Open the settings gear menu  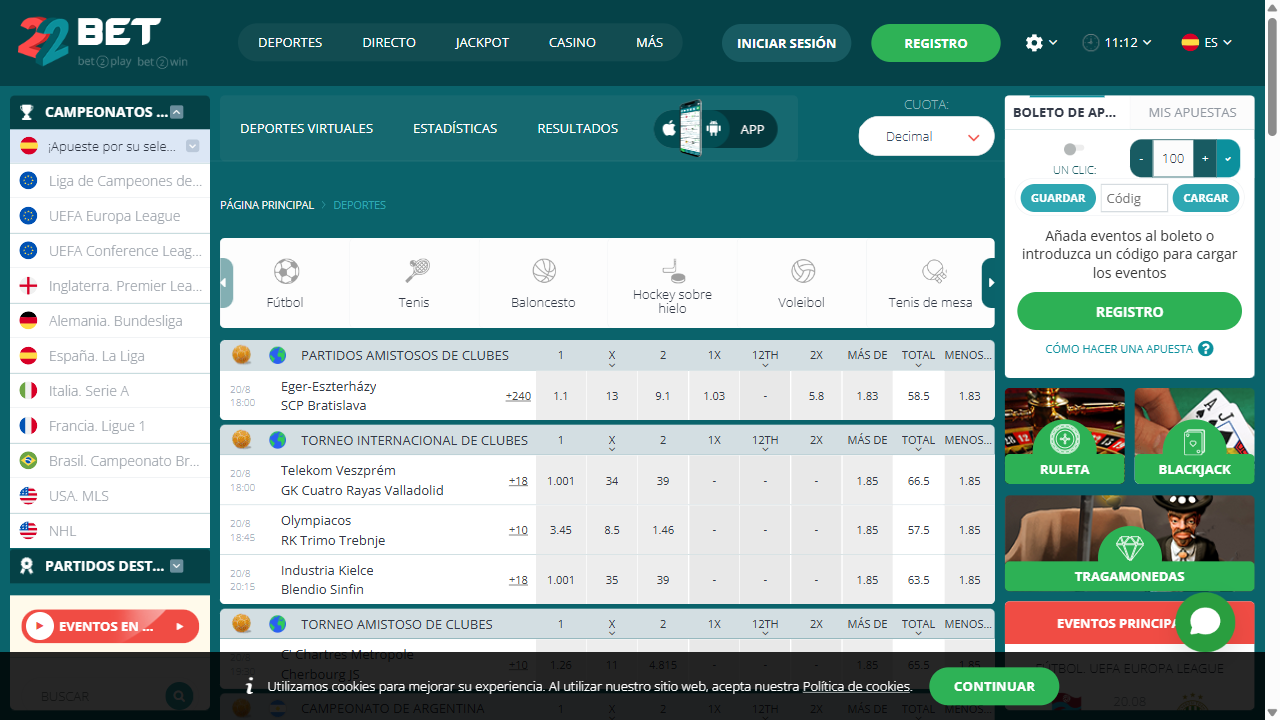click(1034, 43)
